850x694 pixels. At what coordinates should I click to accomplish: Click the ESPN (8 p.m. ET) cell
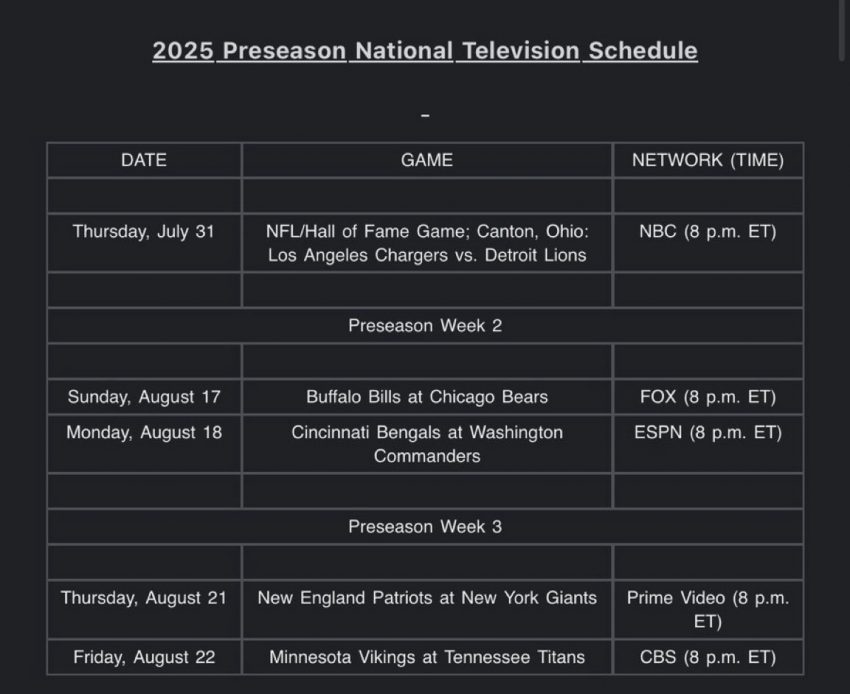point(708,433)
